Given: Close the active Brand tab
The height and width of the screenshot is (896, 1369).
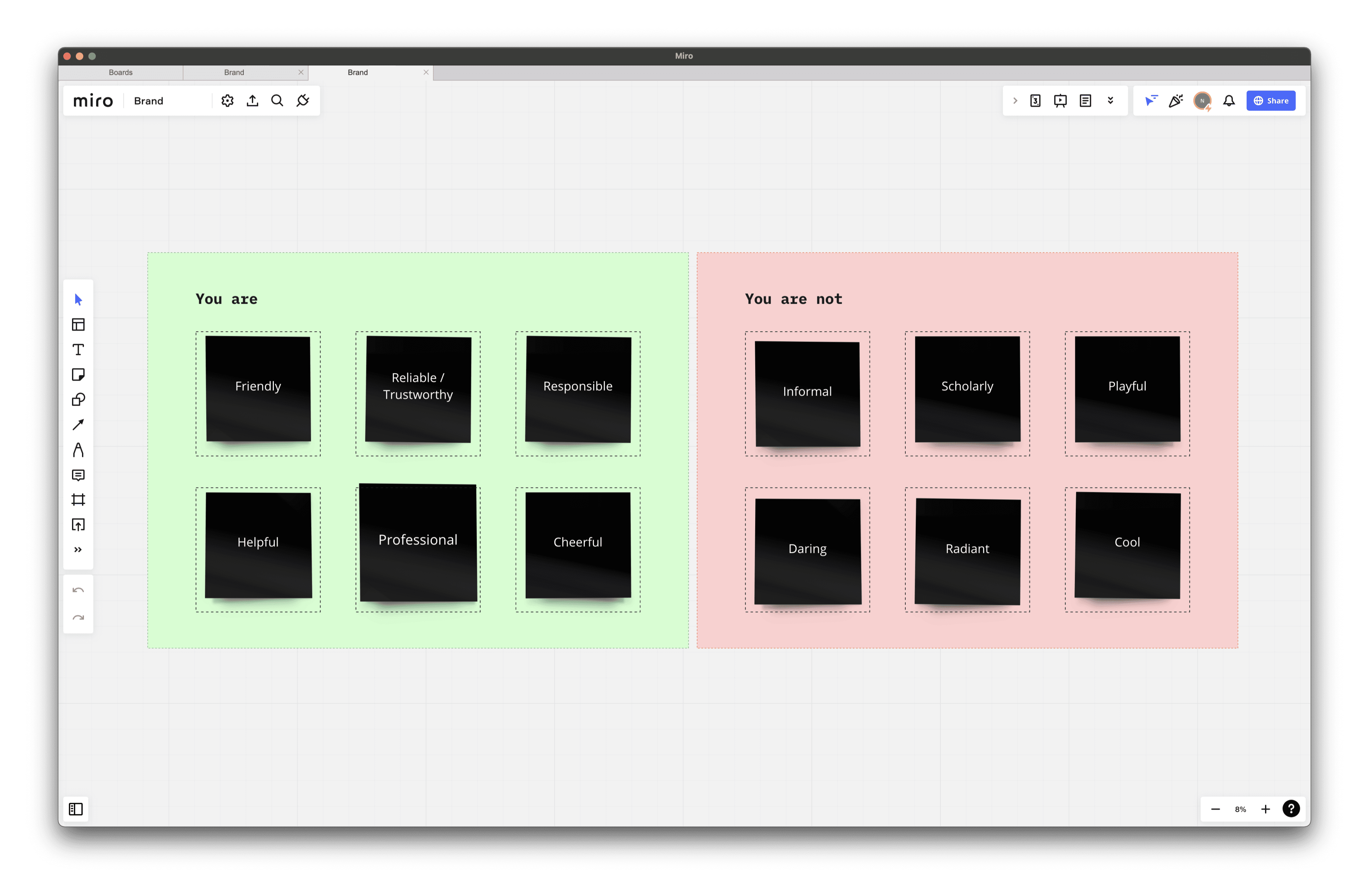Looking at the screenshot, I should coord(426,73).
